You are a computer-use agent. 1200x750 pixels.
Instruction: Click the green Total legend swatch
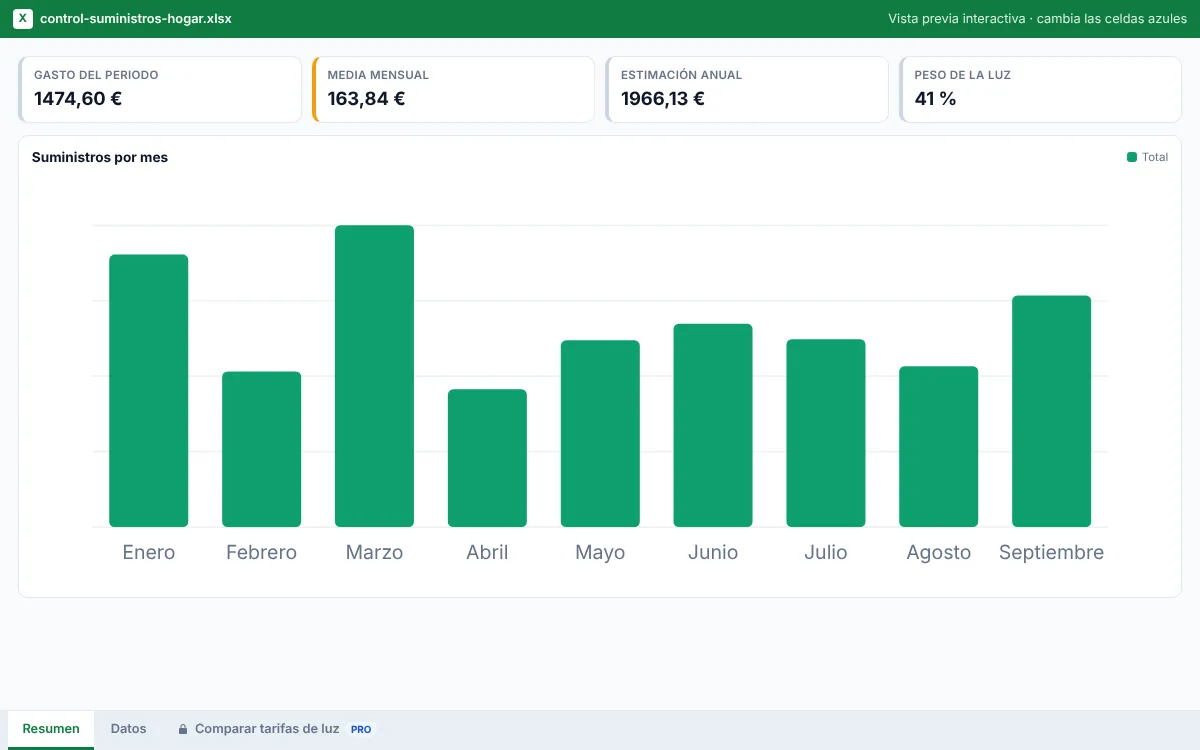point(1132,157)
